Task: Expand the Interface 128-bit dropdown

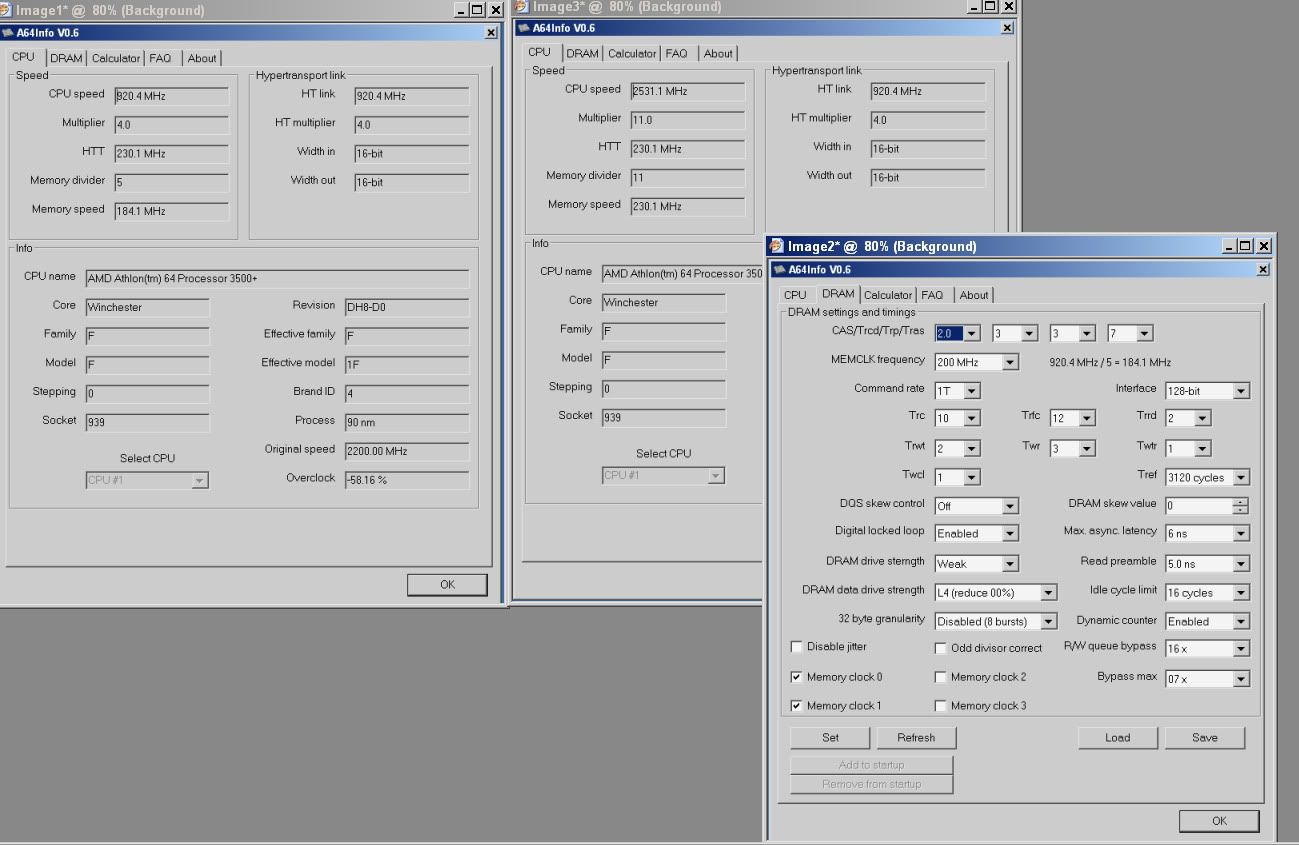Action: click(1241, 391)
